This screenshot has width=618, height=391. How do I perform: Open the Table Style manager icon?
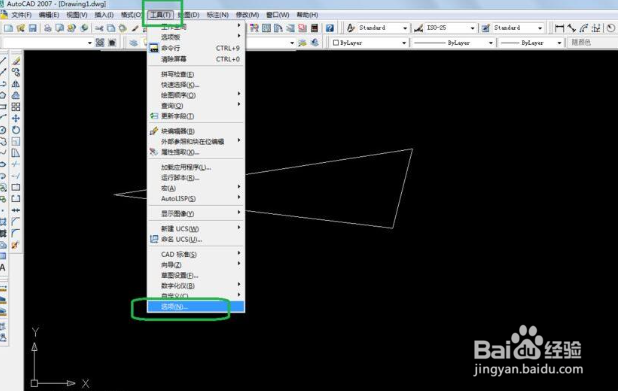[486, 28]
